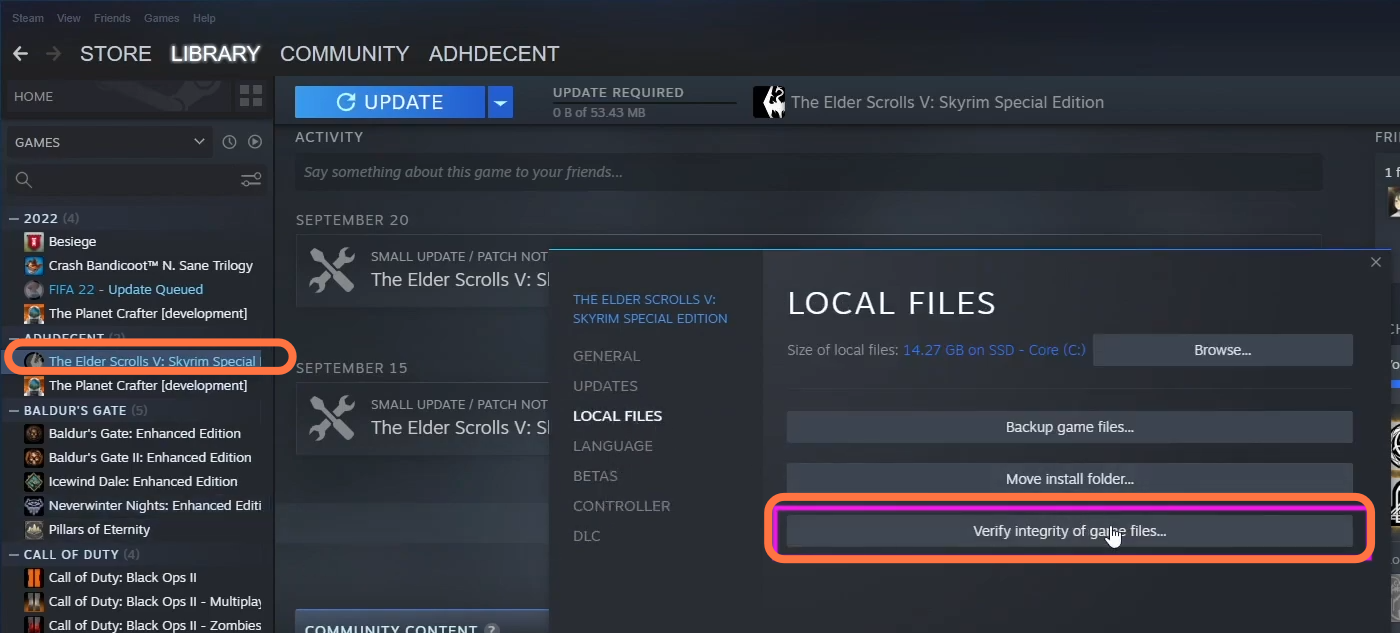This screenshot has width=1400, height=633.
Task: Click Planet Crafter icon under ADHDECENT
Action: 34,385
